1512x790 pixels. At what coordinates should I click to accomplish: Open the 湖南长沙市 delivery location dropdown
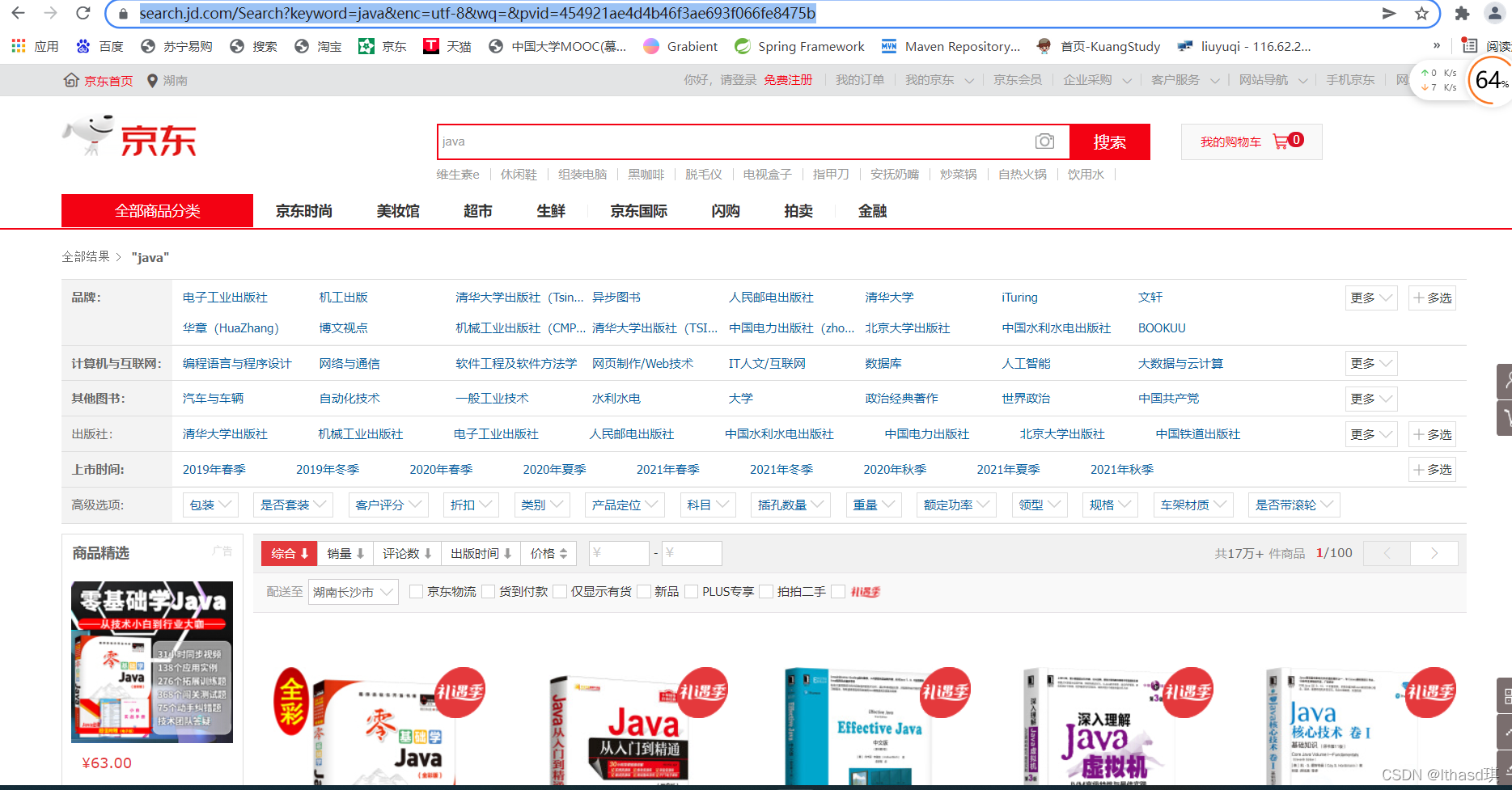tap(353, 592)
